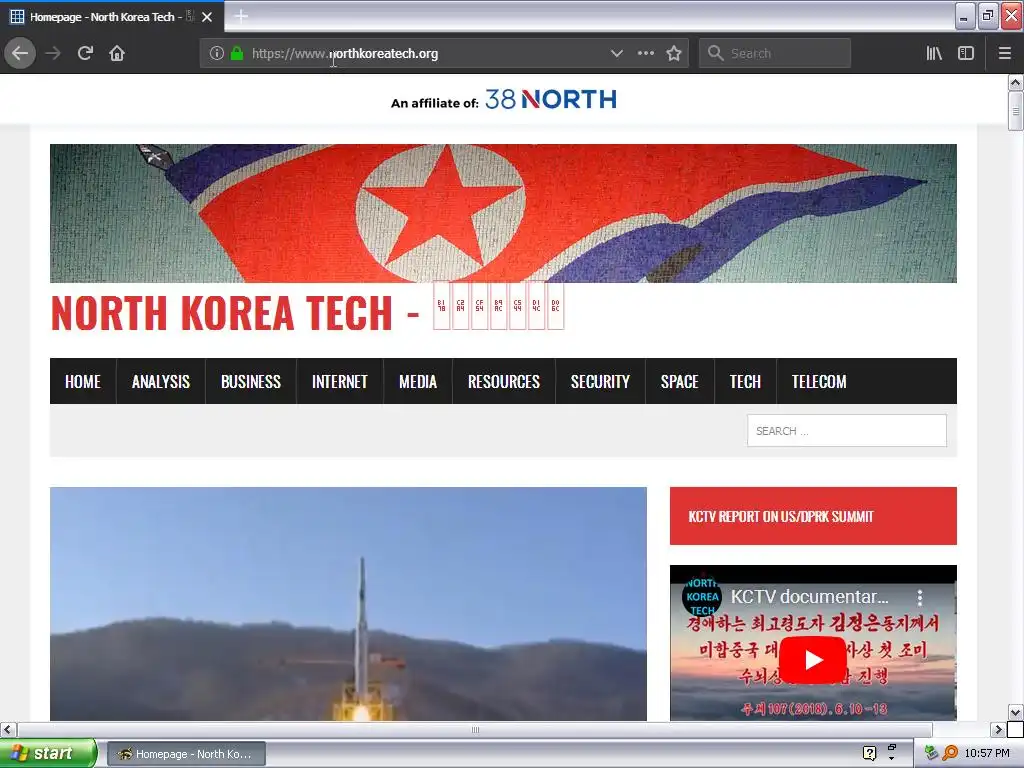
Task: Click the horizontal scrollbar right arrow
Action: (998, 729)
